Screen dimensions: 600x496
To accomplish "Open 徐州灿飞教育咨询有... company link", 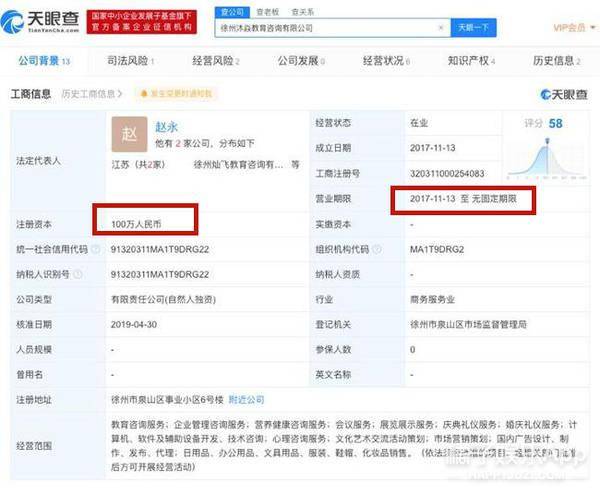I will pyautogui.click(x=238, y=165).
